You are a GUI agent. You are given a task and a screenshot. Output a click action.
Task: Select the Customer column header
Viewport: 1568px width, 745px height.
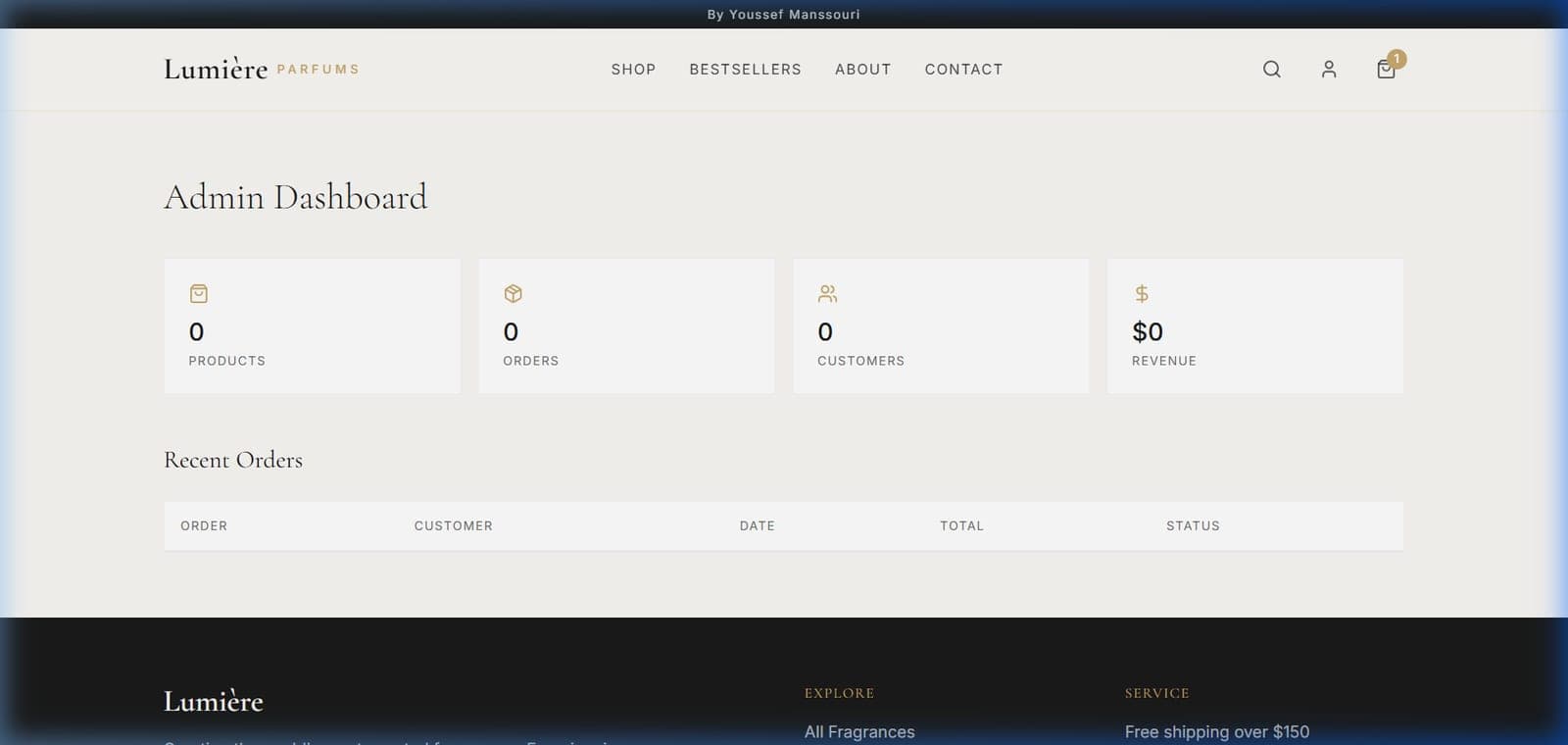pyautogui.click(x=454, y=526)
